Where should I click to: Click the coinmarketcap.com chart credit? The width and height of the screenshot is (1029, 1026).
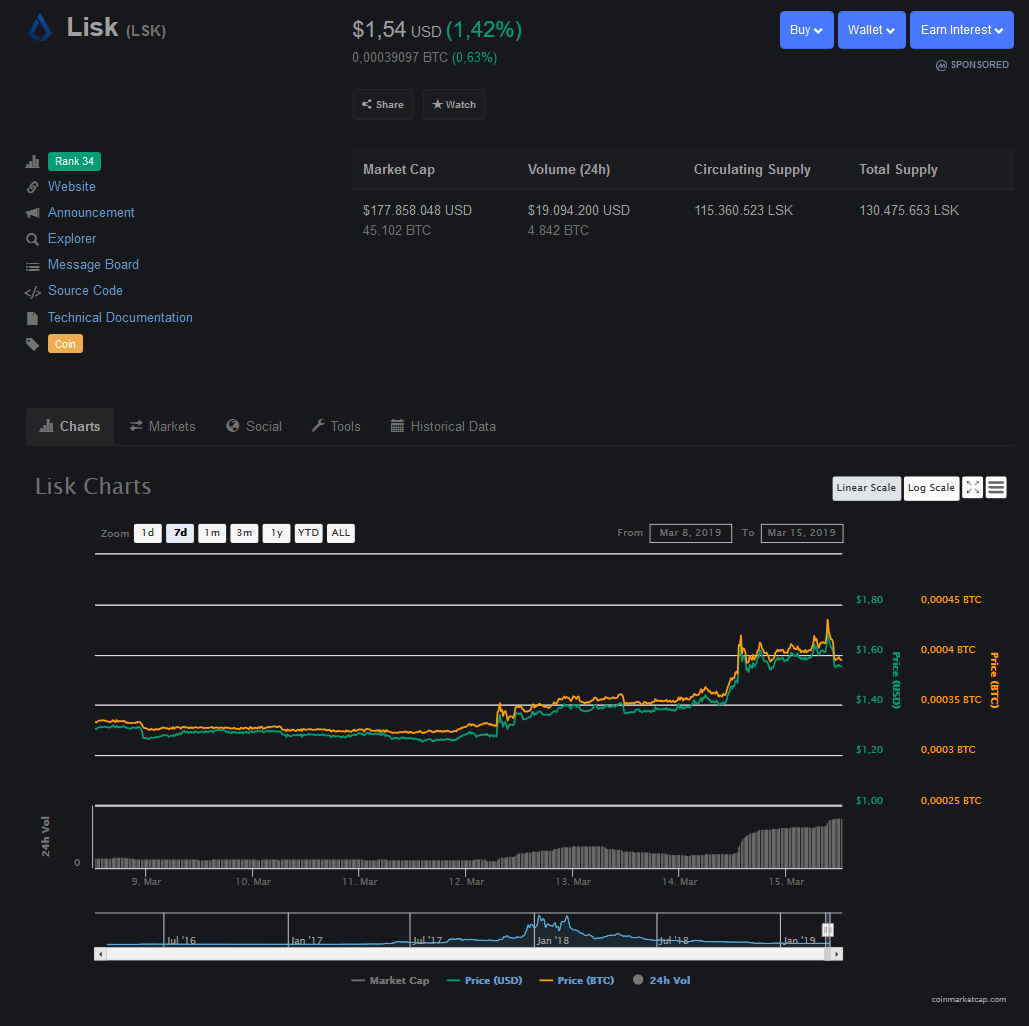[x=969, y=1000]
